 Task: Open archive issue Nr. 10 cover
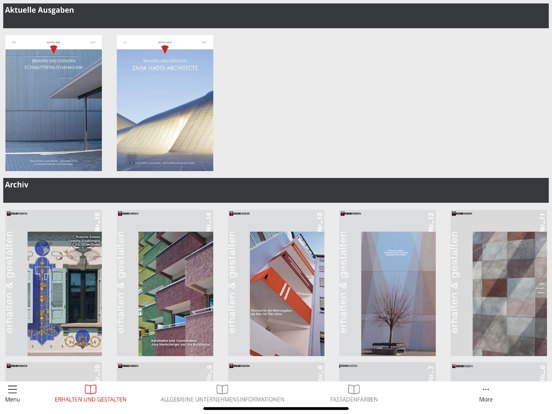click(54, 371)
